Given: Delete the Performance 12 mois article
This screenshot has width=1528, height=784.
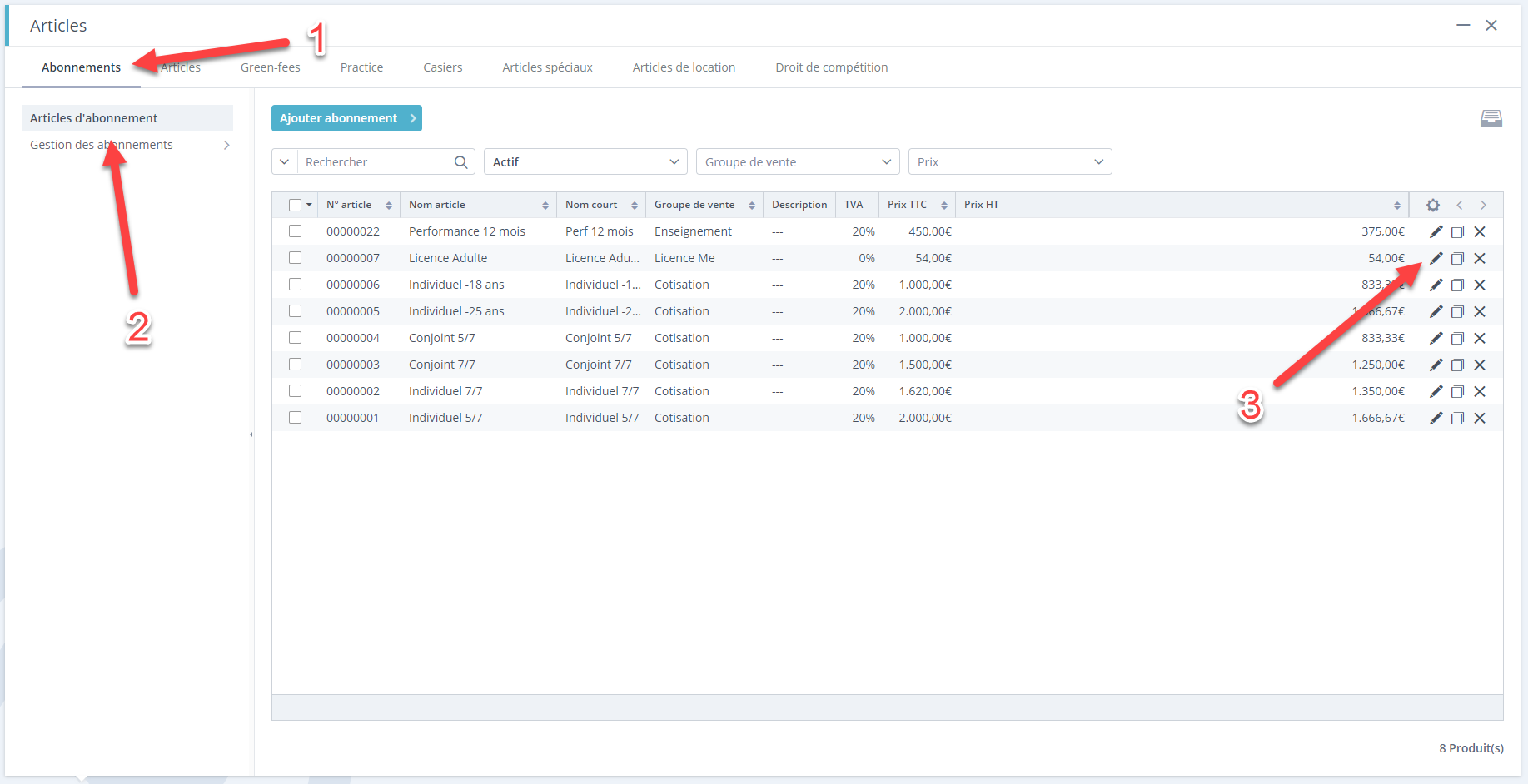Looking at the screenshot, I should click(1480, 231).
